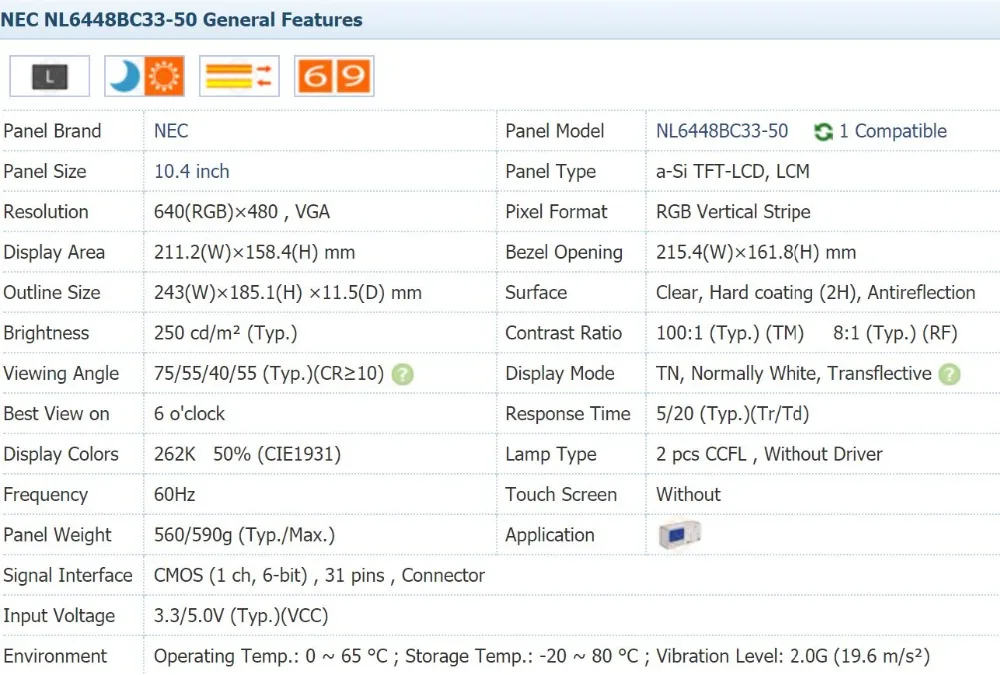Screen dimensions: 1000x675
Task: Select 'TN, Normally White, Transflective' display mode
Action: (794, 373)
